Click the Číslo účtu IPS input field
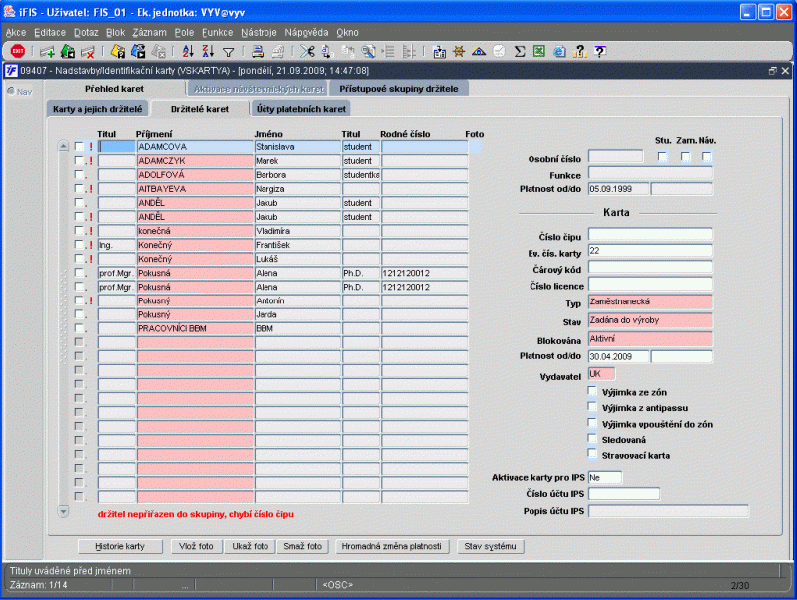Image resolution: width=797 pixels, height=600 pixels. pos(624,494)
